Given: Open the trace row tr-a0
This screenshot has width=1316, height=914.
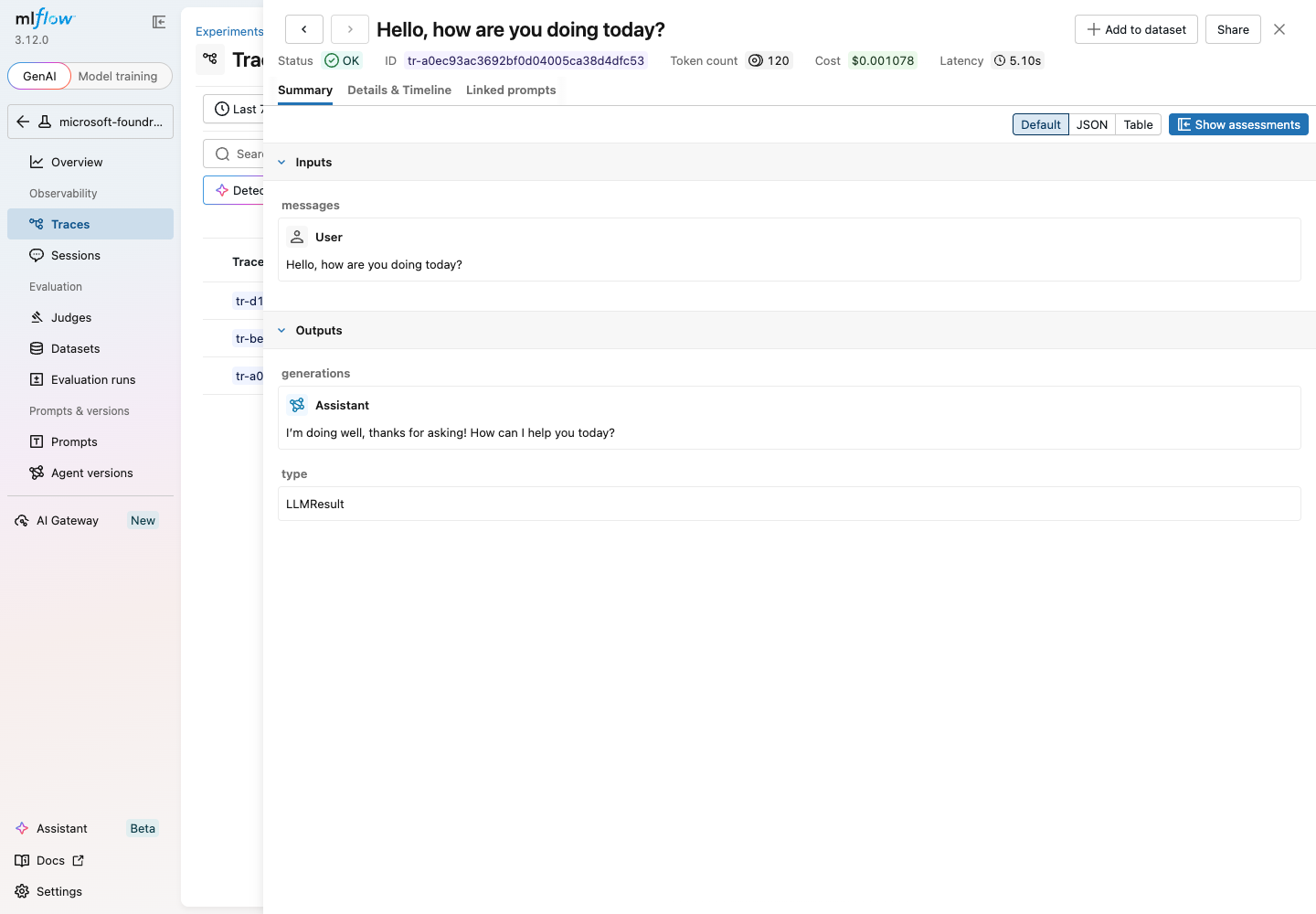Looking at the screenshot, I should 249,376.
